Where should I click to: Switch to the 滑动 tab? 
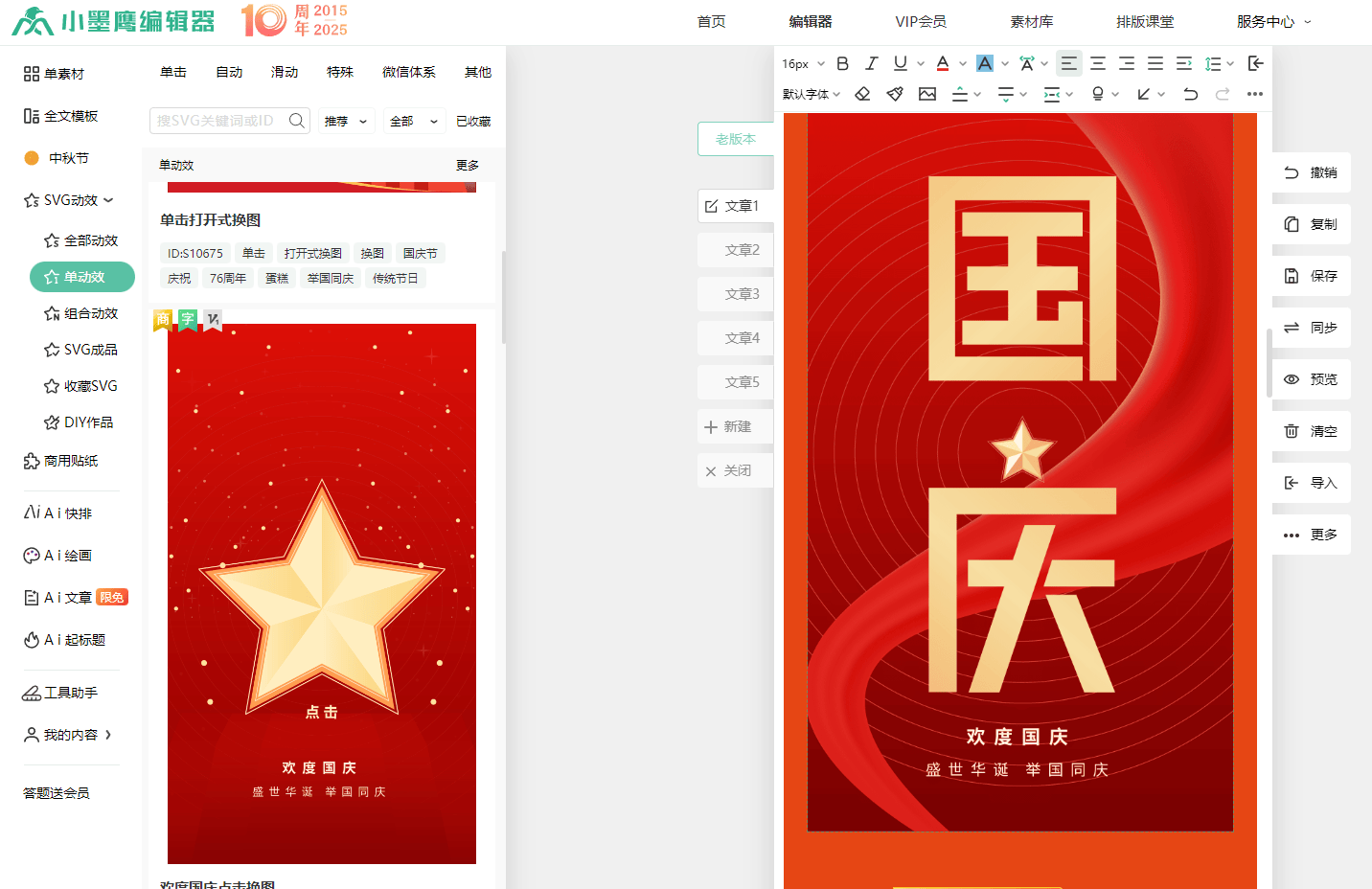click(x=285, y=72)
